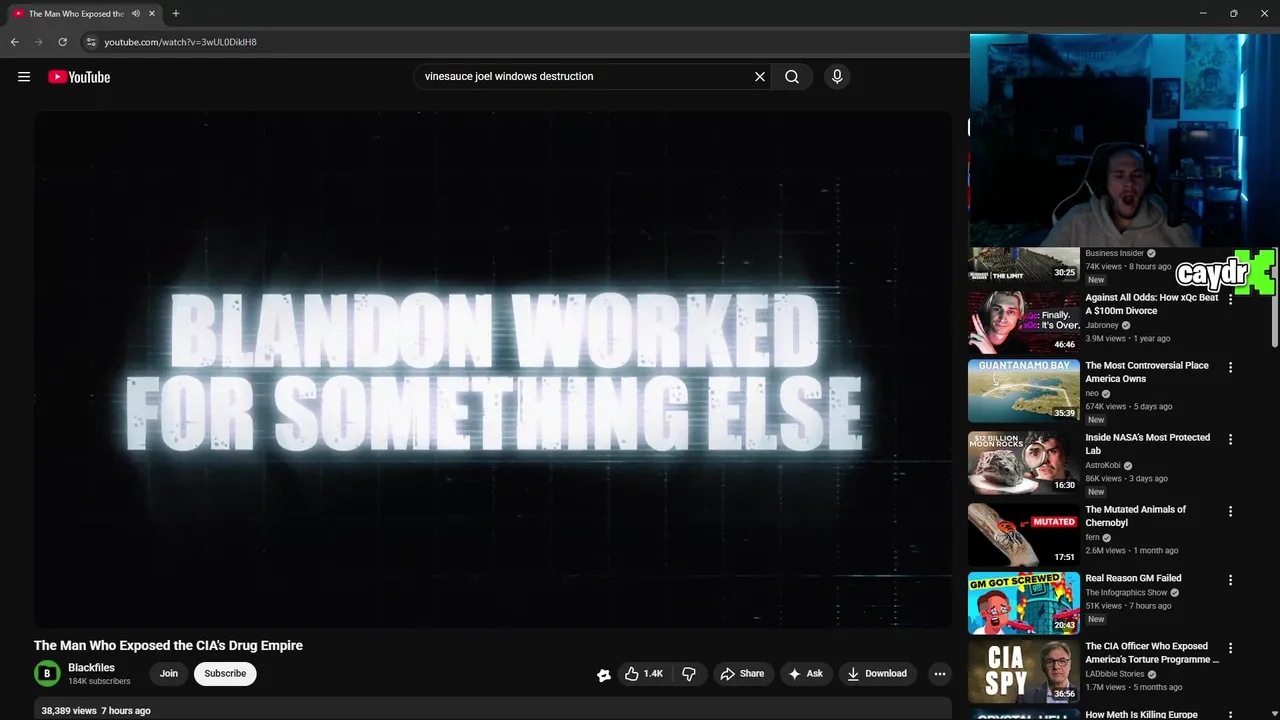
Task: Start voice search with microphone icon
Action: [x=837, y=76]
